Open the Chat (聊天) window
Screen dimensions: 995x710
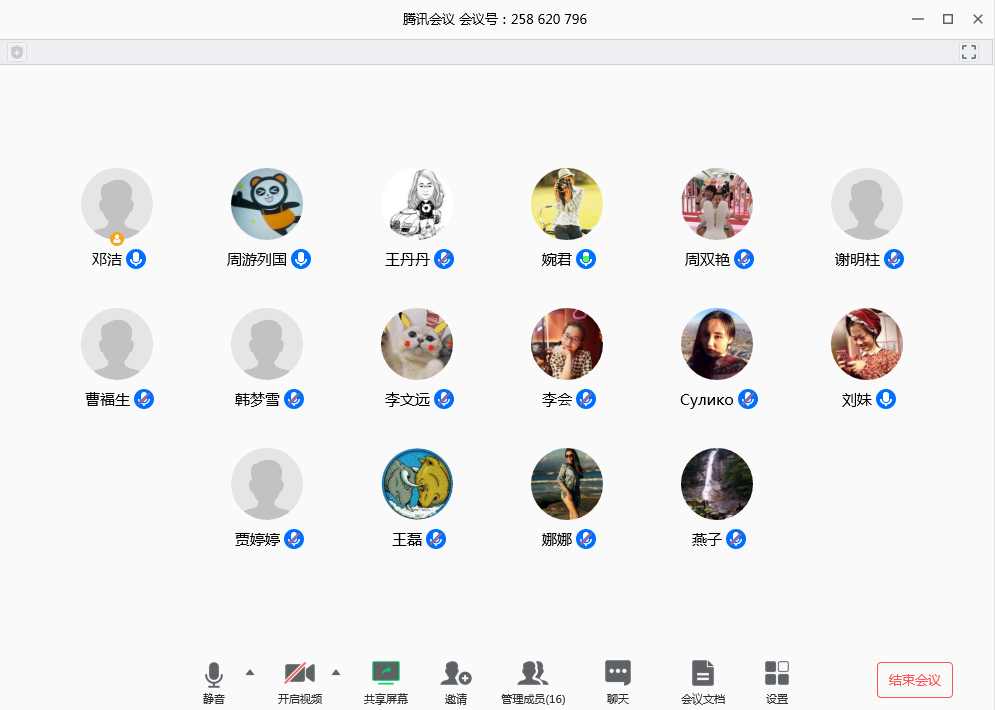618,673
